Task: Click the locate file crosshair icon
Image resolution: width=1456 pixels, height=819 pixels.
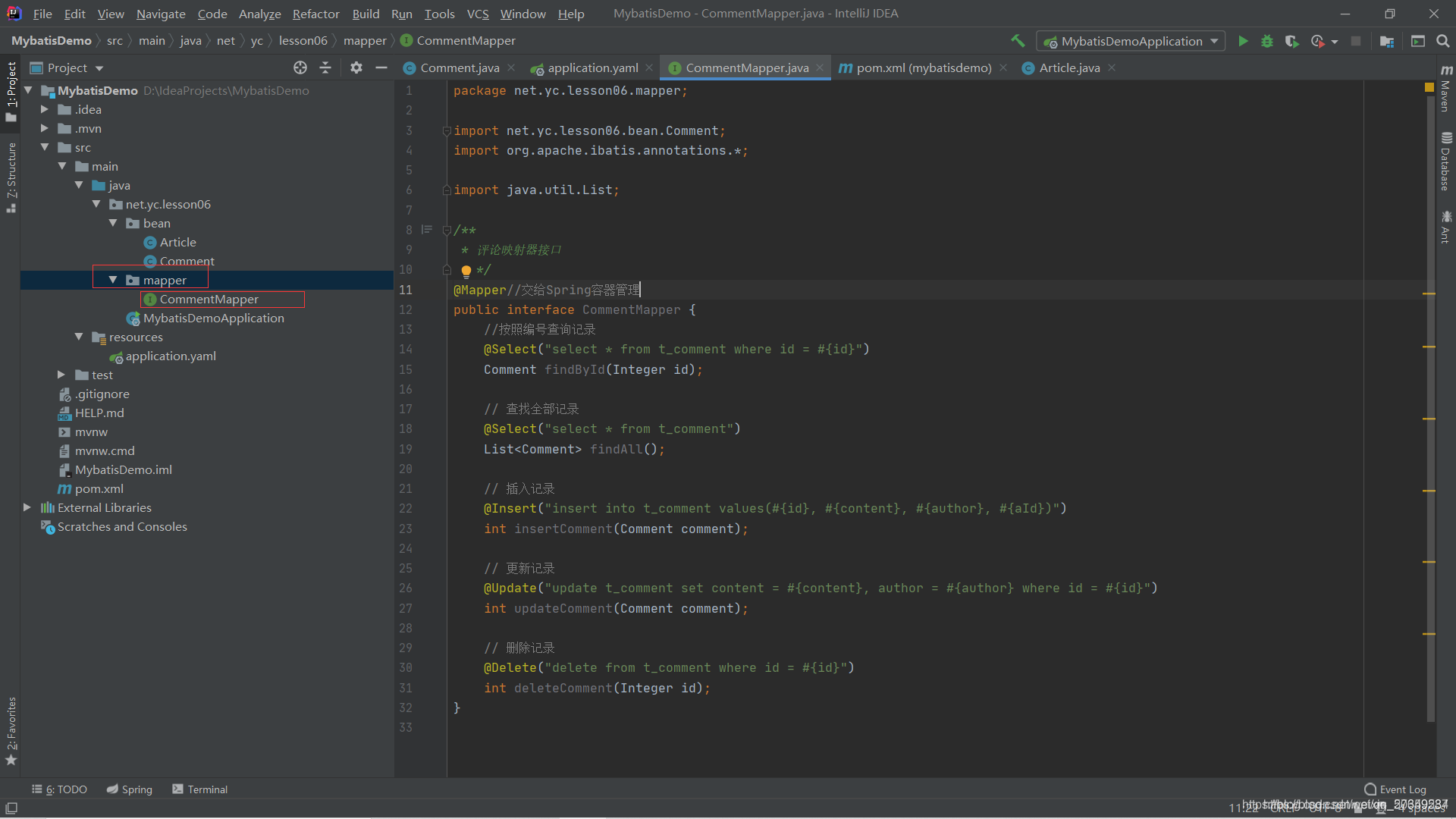Action: click(x=300, y=67)
